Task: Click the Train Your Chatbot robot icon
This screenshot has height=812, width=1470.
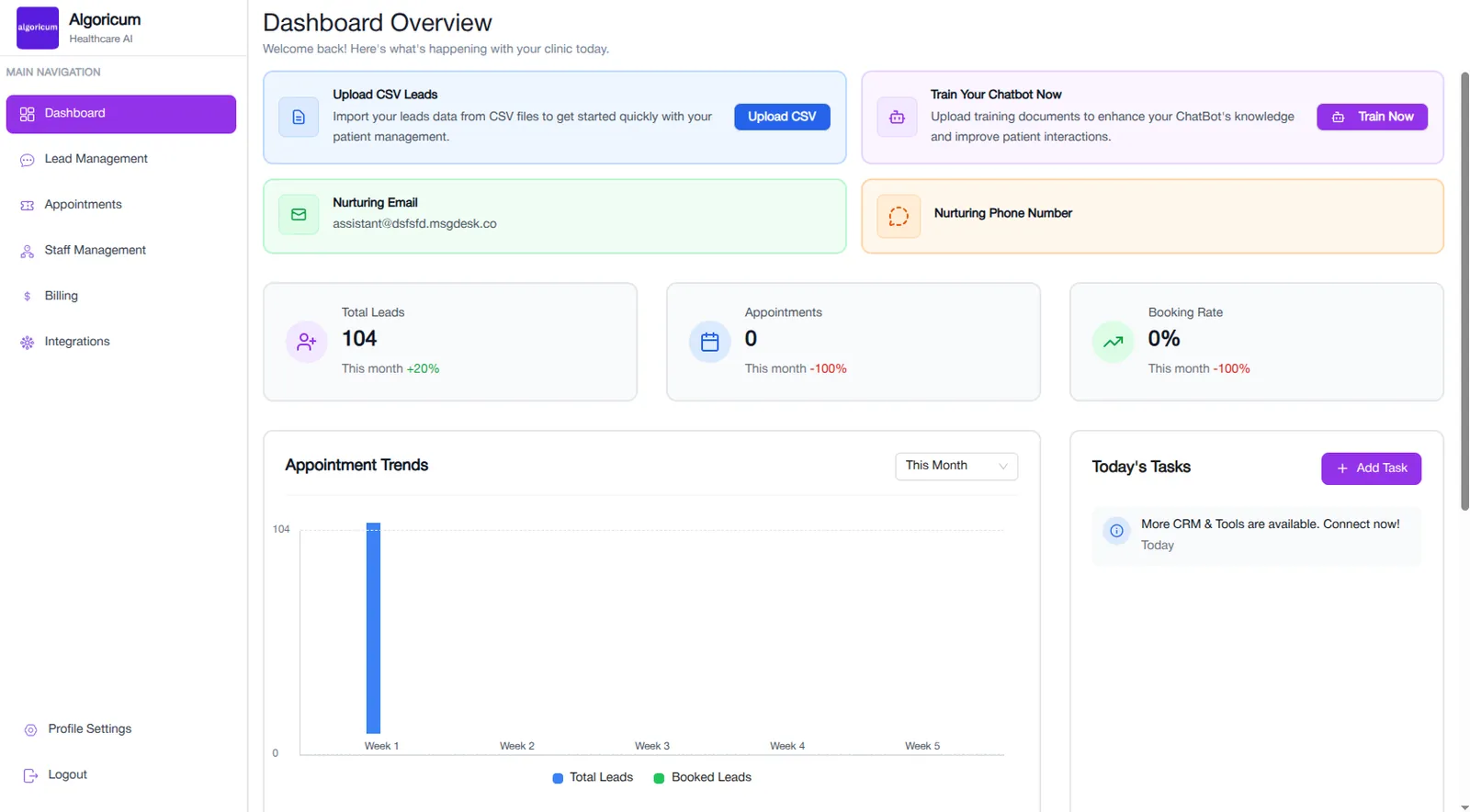Action: coord(897,118)
